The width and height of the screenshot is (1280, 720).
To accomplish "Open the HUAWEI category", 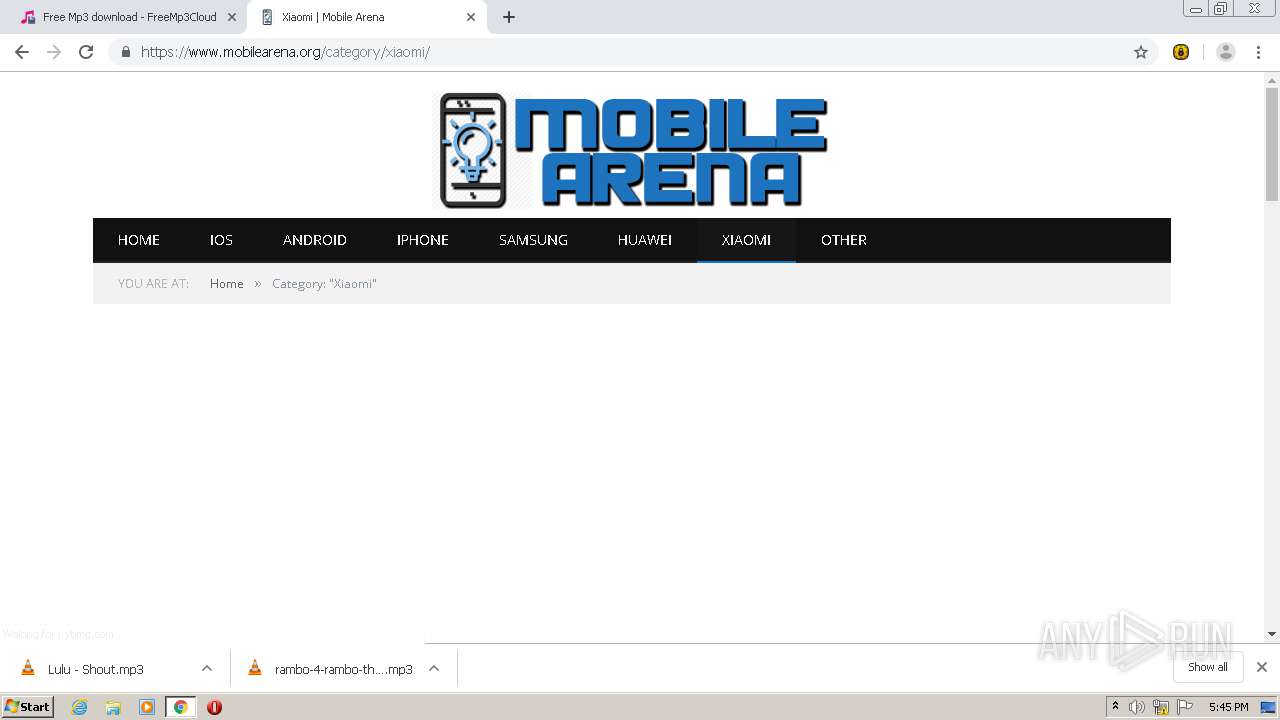I will [x=645, y=240].
